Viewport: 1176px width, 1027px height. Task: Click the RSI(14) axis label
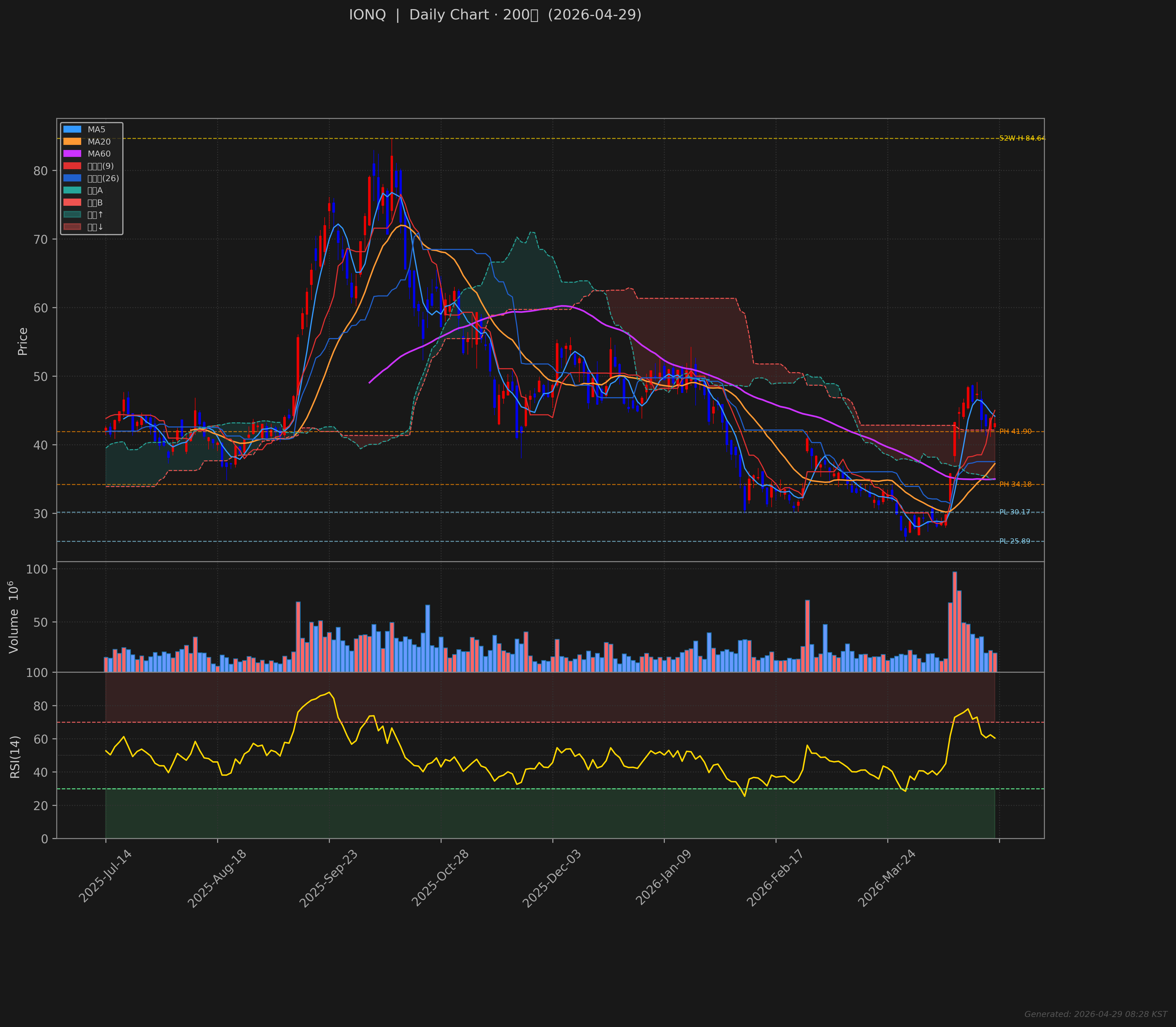coord(15,756)
